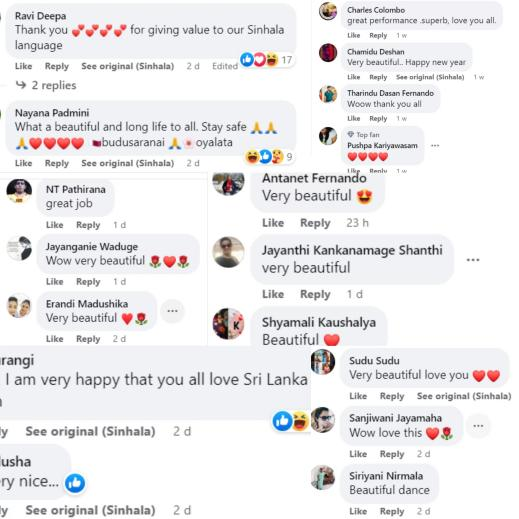Viewport: 519px width, 519px height.
Task: Open options dots next to Jayanthi Kankanamage Shanthi
Action: [473, 260]
